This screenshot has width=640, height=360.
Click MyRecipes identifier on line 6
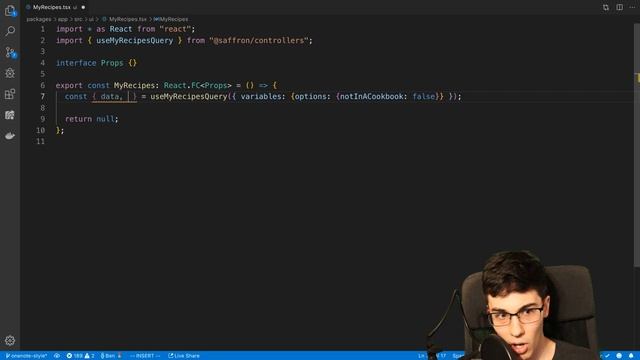click(x=134, y=85)
